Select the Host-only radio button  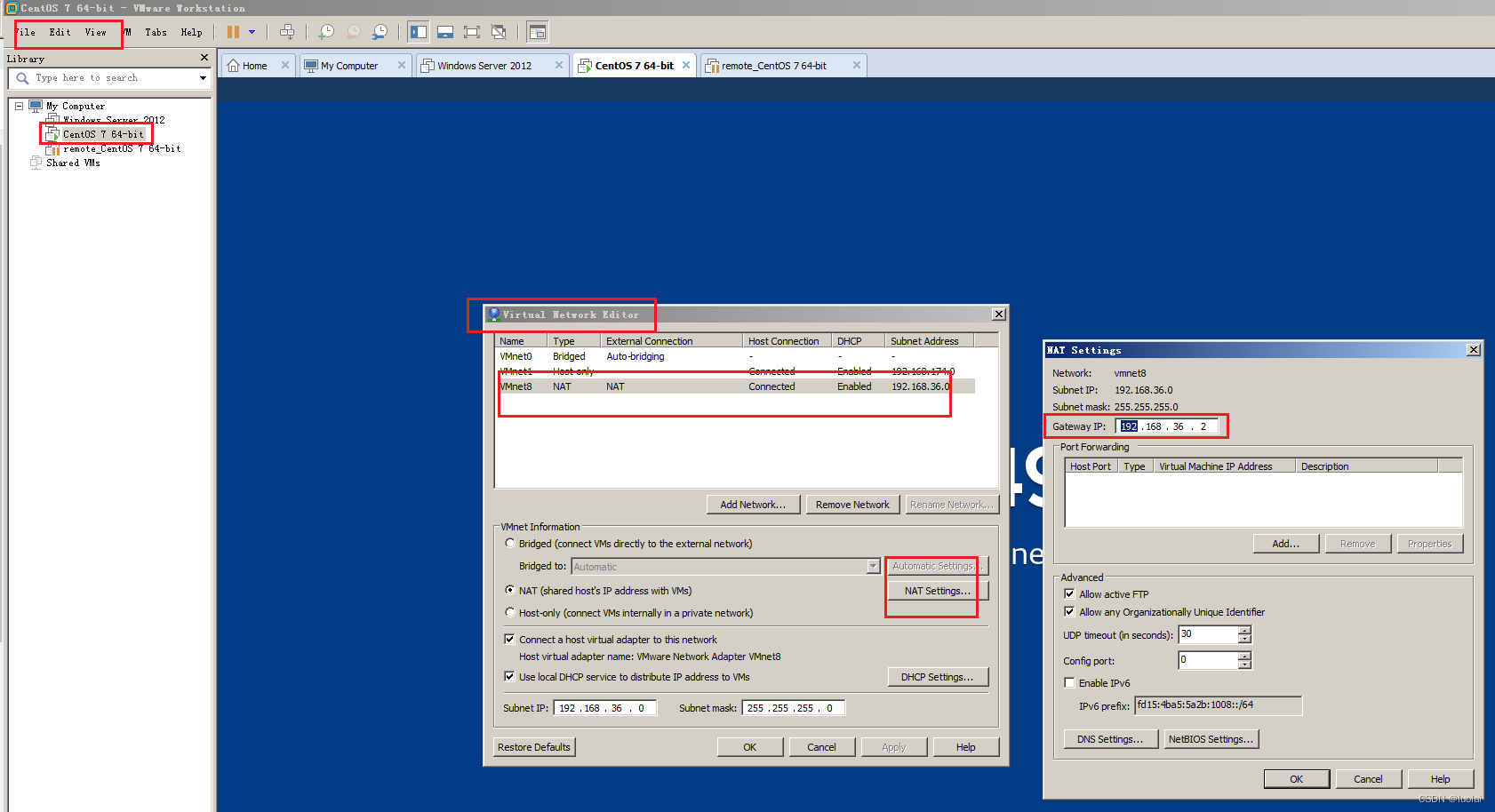click(x=510, y=612)
